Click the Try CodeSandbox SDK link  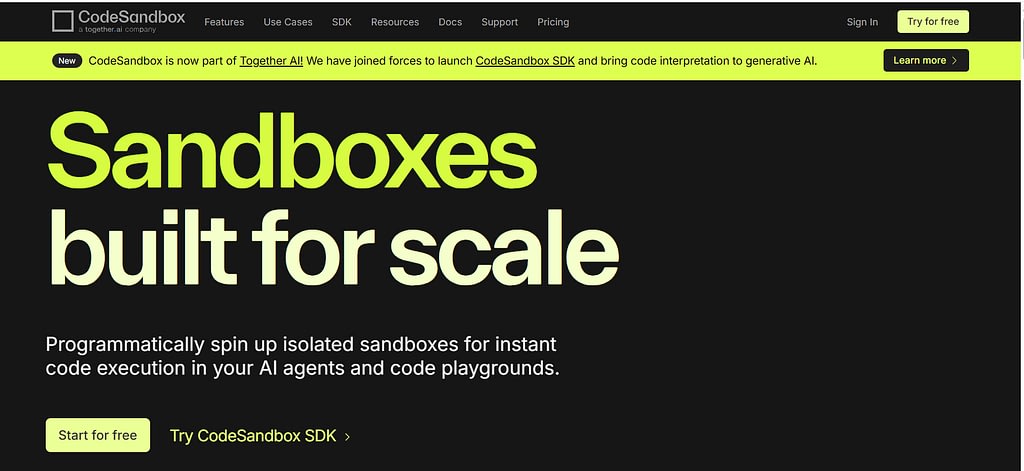click(254, 436)
